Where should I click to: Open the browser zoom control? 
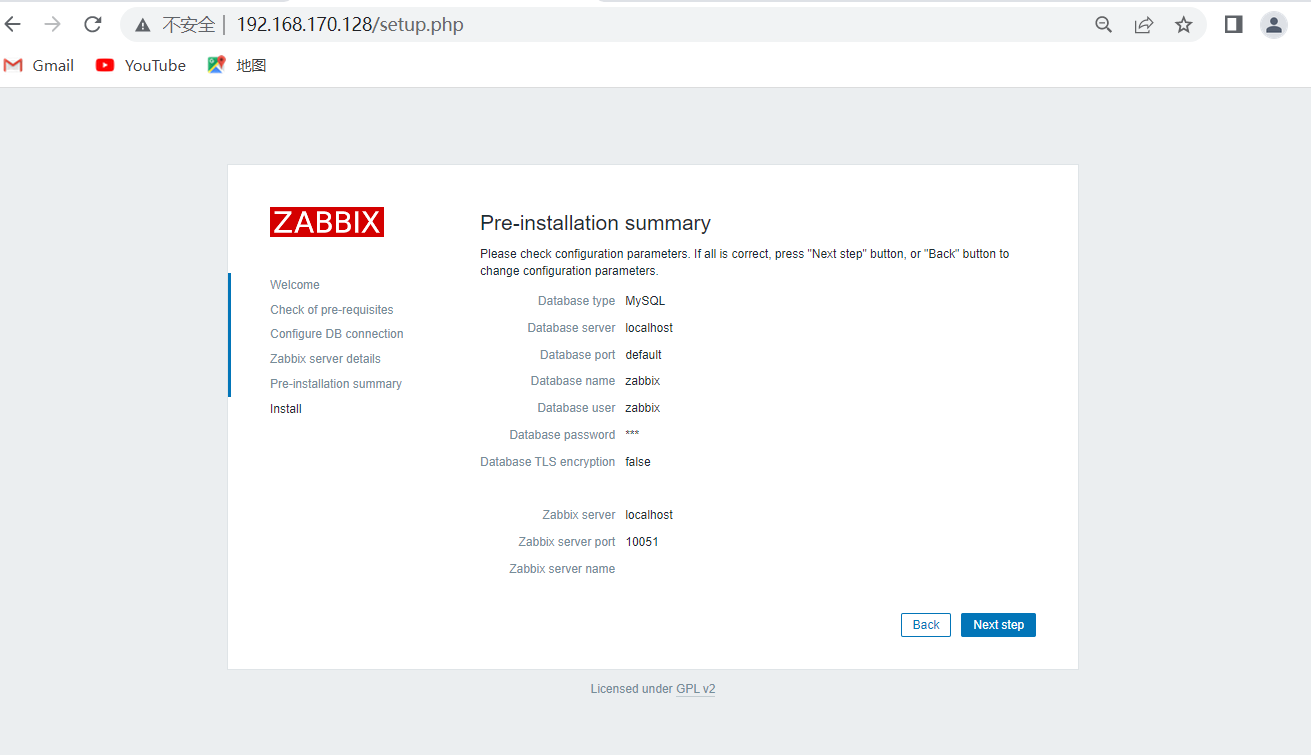click(1104, 25)
